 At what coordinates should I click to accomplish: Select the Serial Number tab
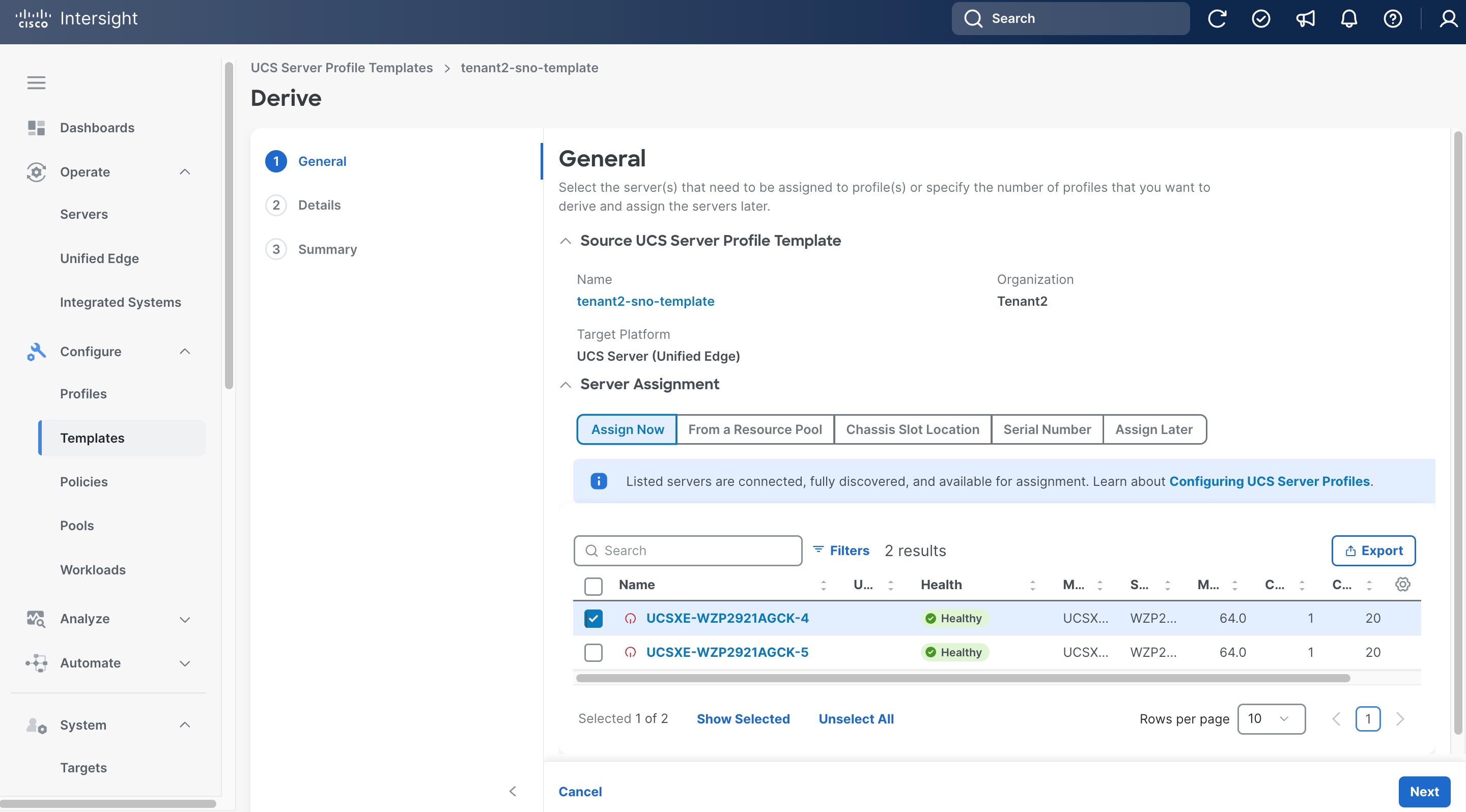[x=1047, y=429]
